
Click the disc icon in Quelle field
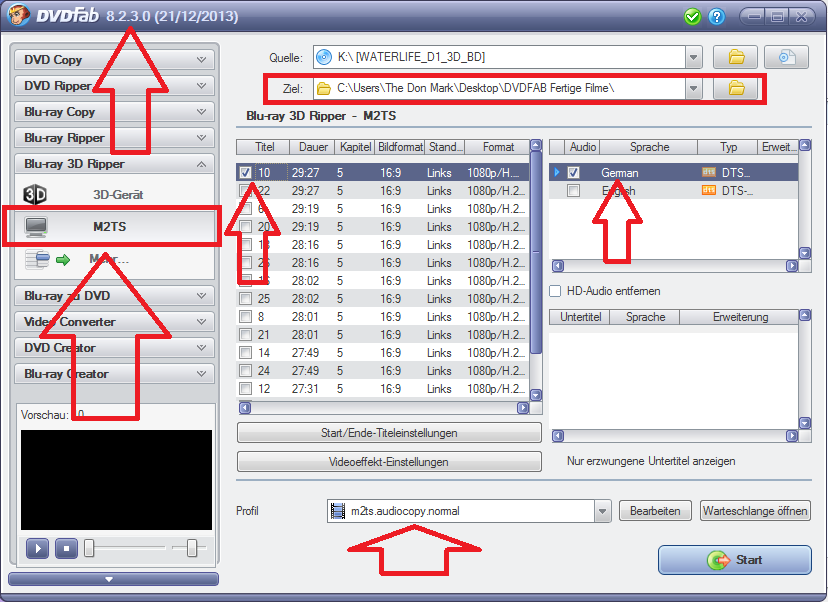324,57
